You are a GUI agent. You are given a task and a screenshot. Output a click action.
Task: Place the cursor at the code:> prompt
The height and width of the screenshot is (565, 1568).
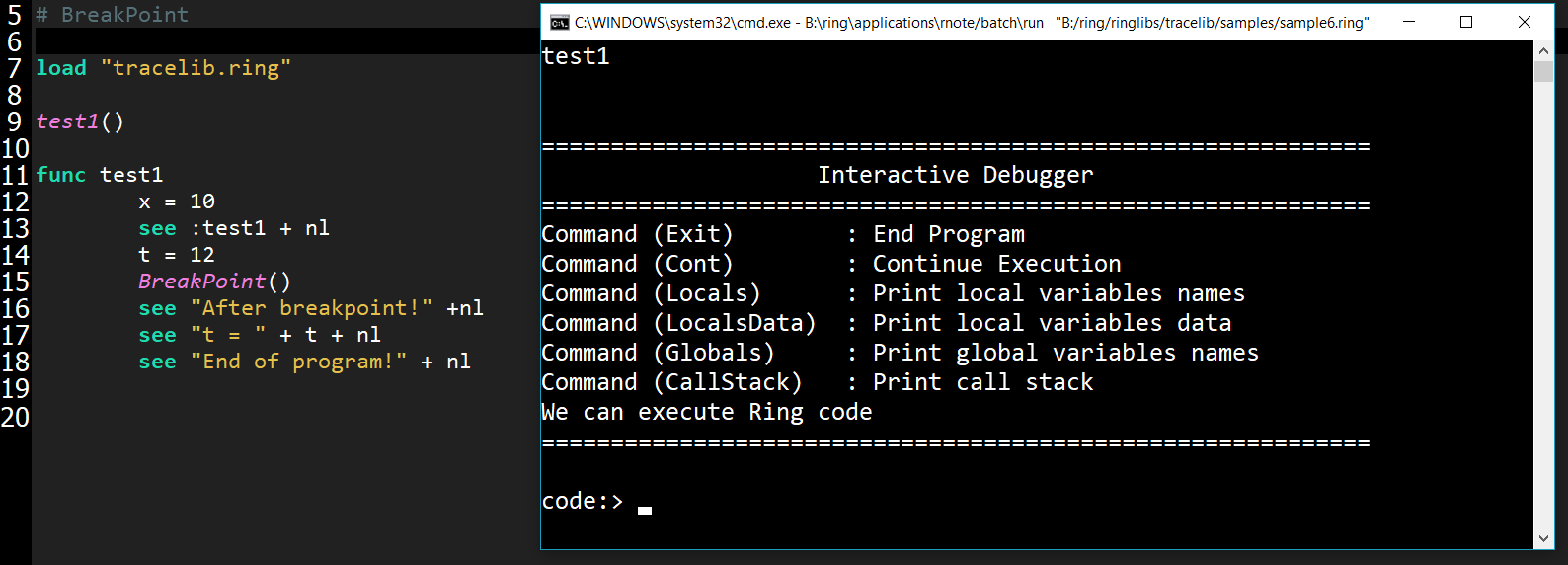(645, 502)
